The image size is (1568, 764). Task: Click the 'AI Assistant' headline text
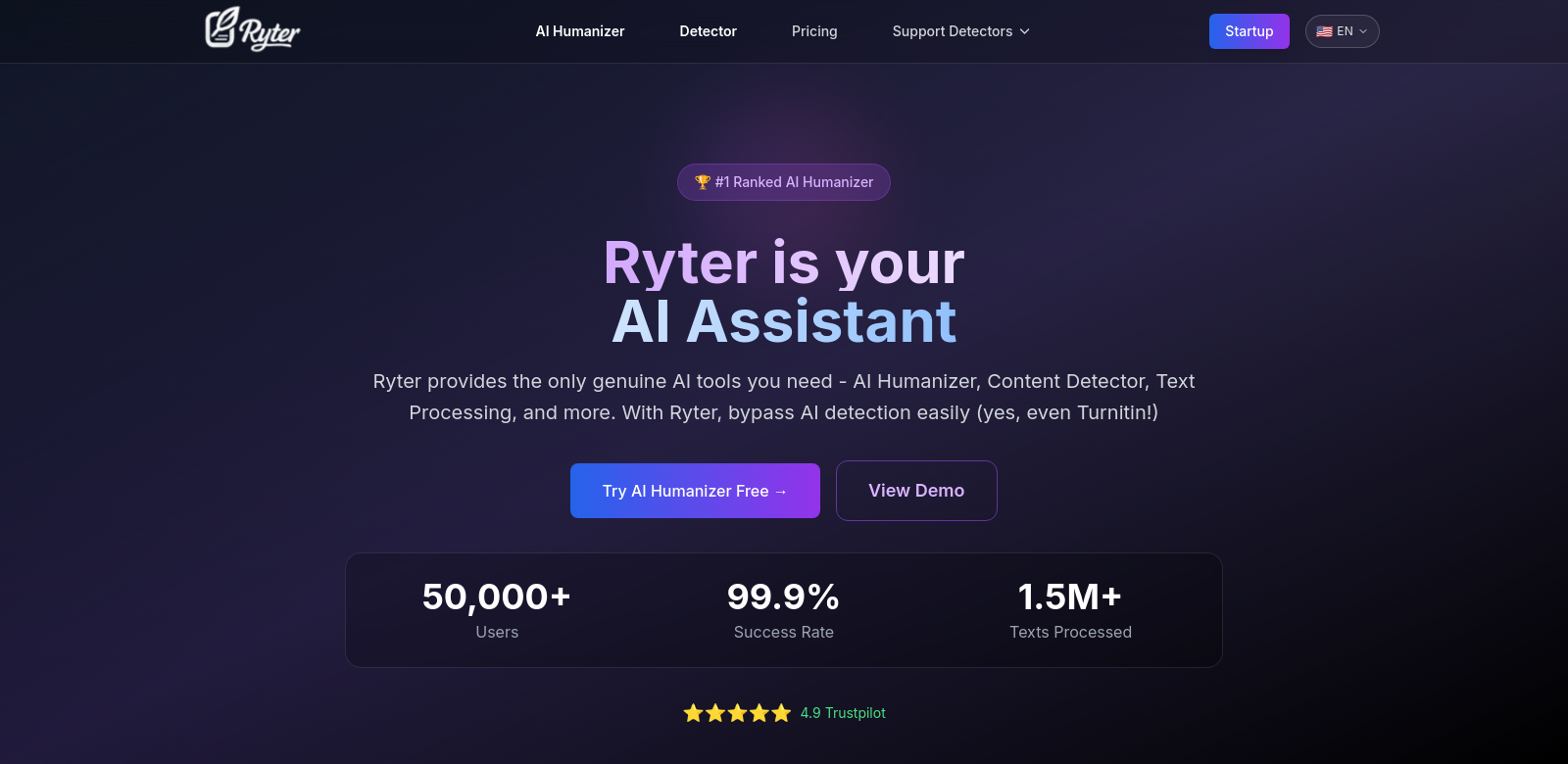click(x=784, y=321)
